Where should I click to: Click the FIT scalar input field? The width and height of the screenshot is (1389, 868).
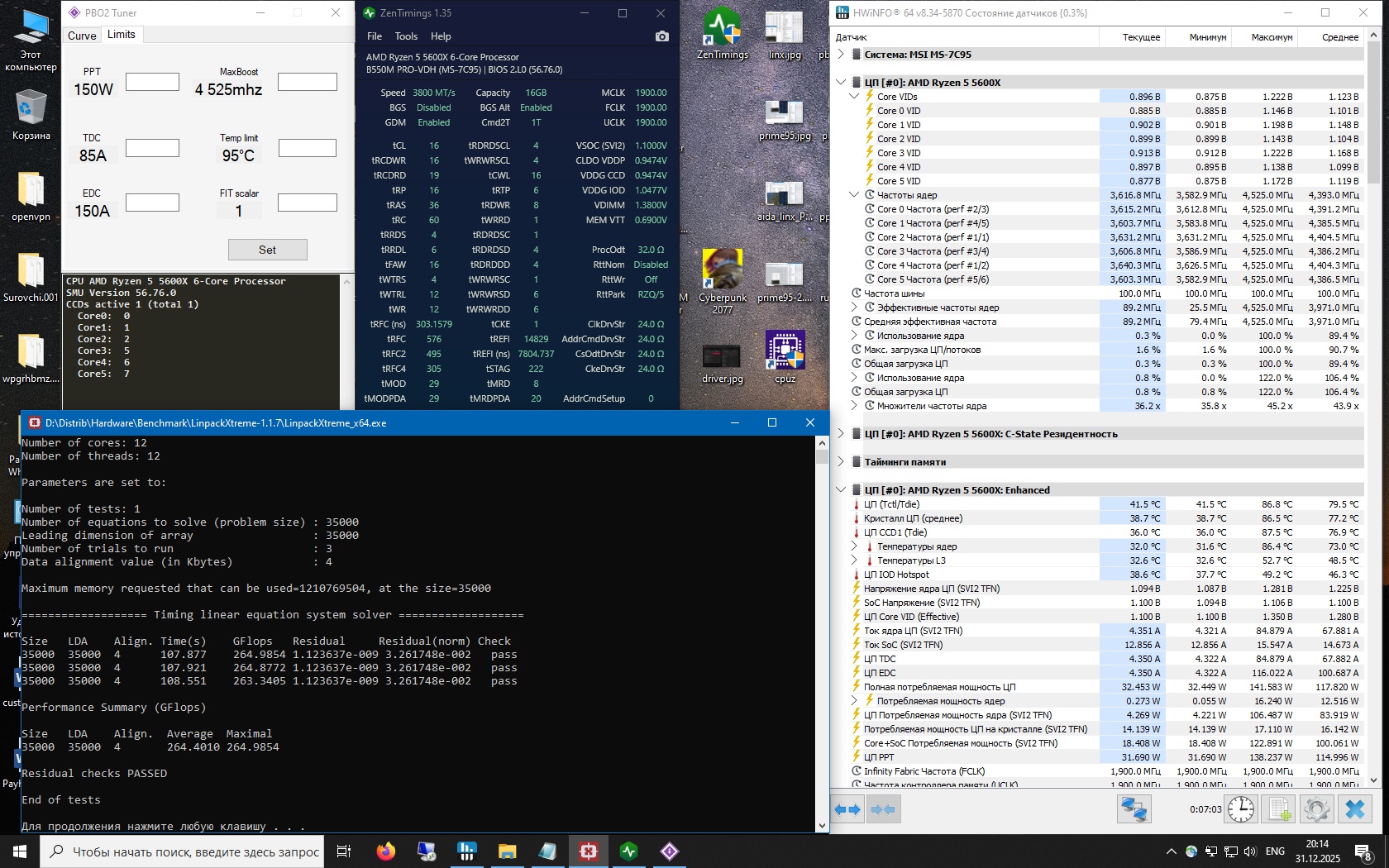[x=308, y=203]
